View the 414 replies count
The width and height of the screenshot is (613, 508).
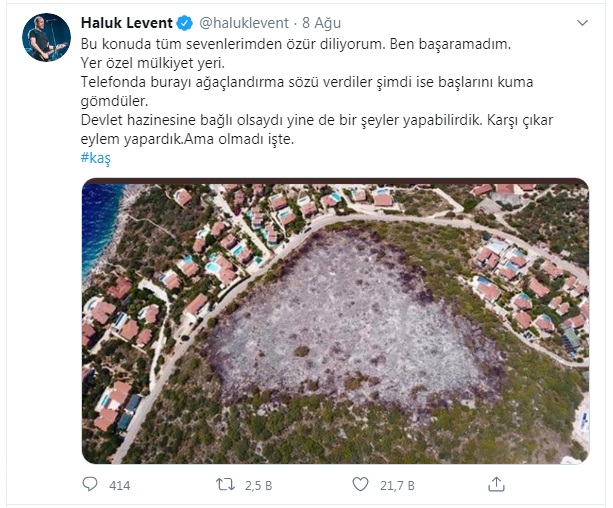(x=120, y=485)
